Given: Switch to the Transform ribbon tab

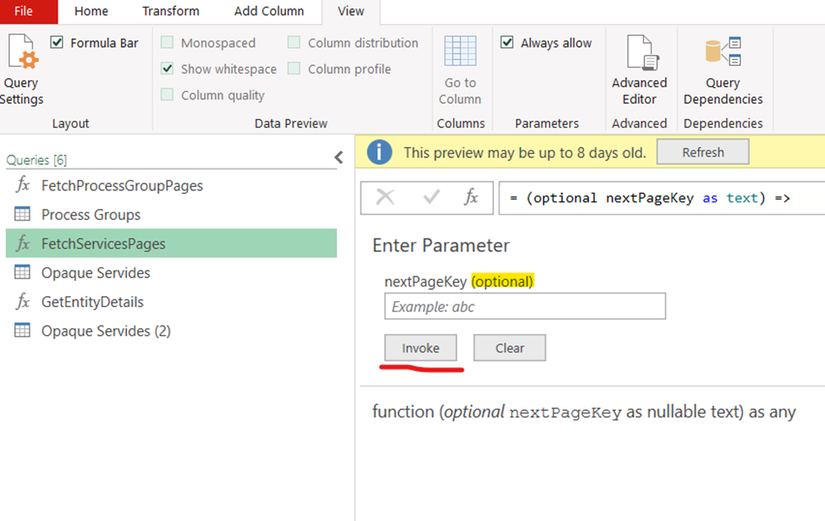Looking at the screenshot, I should 170,11.
